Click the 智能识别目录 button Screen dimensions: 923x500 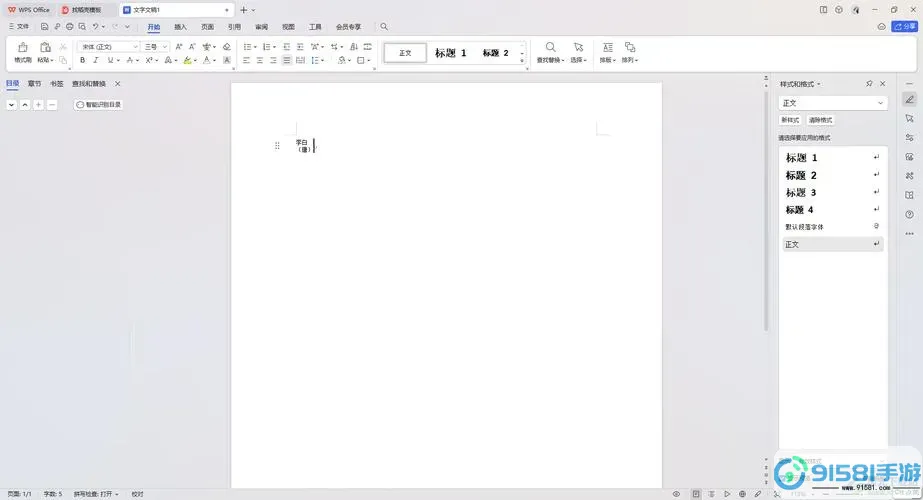tap(98, 105)
